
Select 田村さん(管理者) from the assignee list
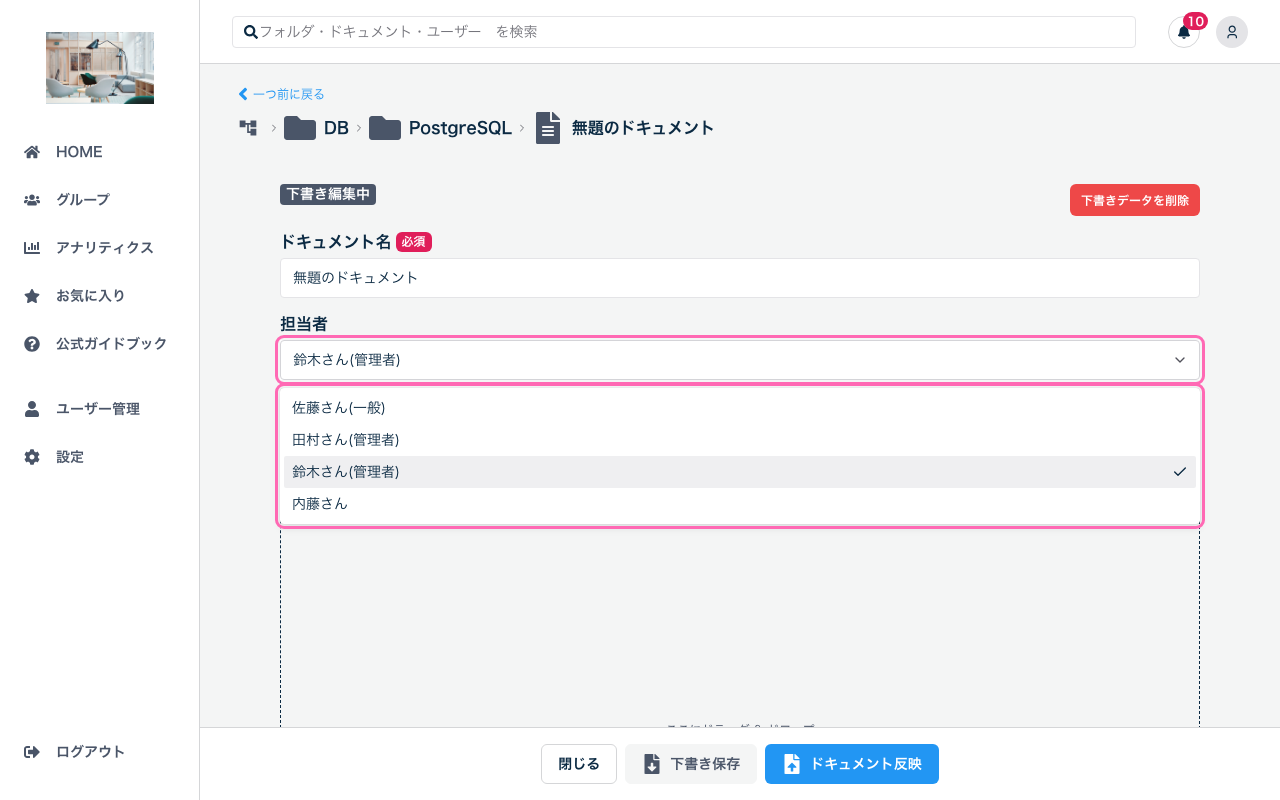pyautogui.click(x=345, y=439)
